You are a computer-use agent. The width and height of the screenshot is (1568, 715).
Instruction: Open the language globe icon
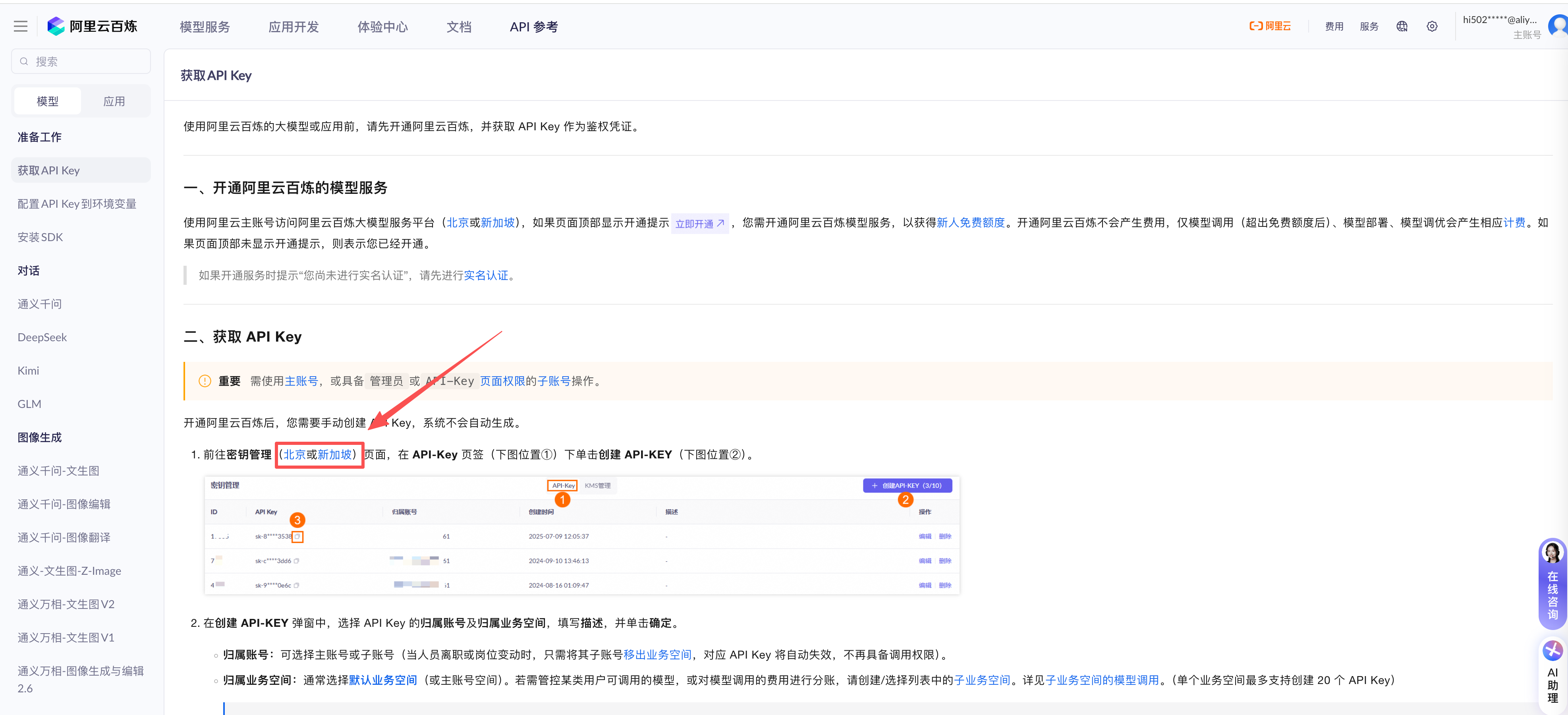(x=1401, y=26)
